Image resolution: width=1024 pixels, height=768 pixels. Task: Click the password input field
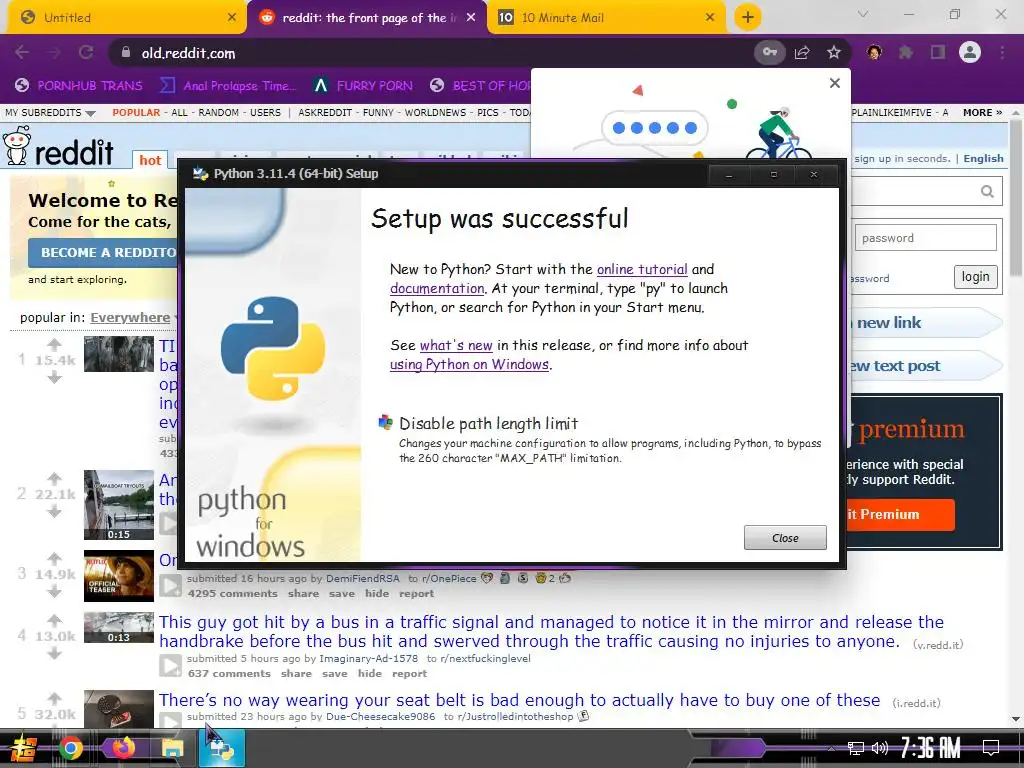point(925,238)
